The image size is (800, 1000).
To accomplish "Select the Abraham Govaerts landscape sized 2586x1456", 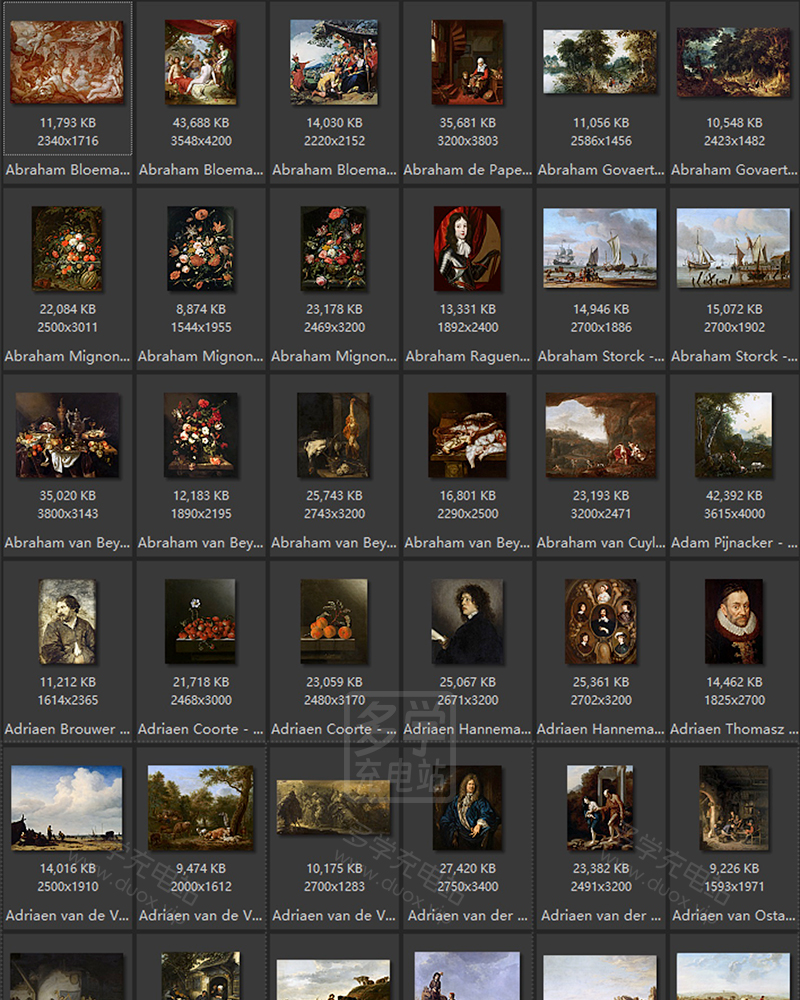I will coord(600,62).
